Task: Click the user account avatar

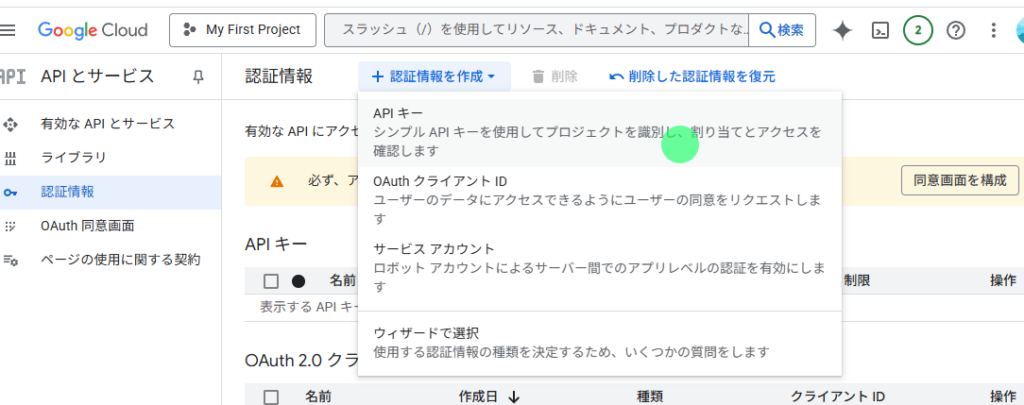Action: tap(1018, 30)
